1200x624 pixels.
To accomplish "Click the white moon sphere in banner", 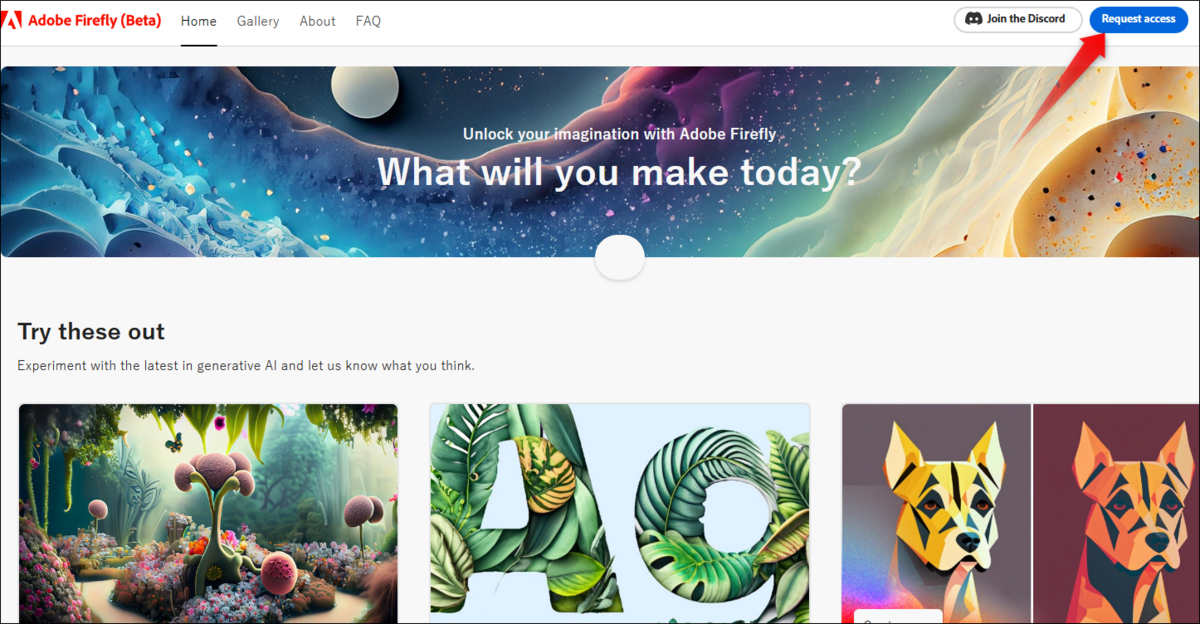I will pyautogui.click(x=365, y=92).
